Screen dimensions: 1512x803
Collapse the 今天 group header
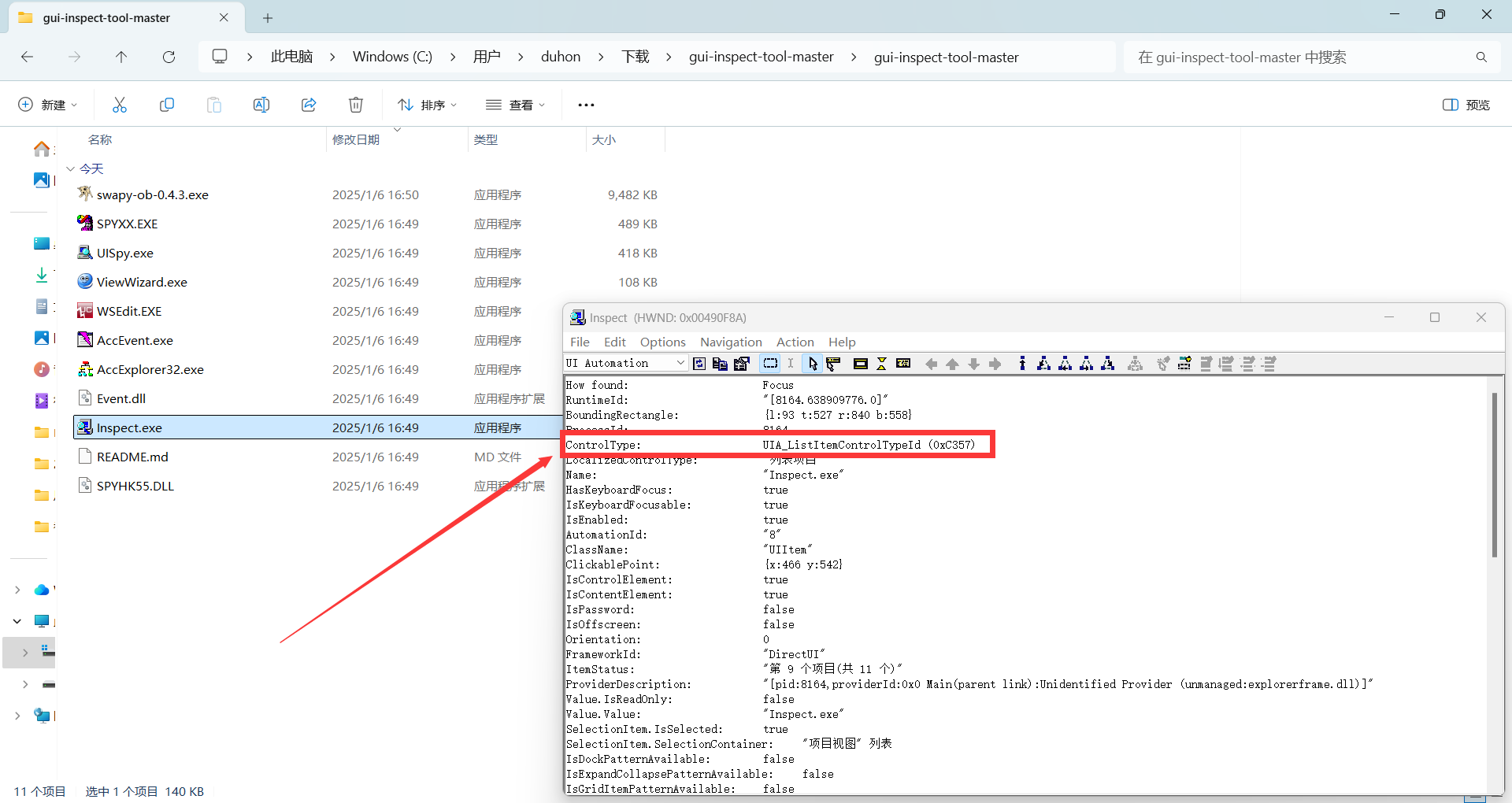click(x=70, y=168)
